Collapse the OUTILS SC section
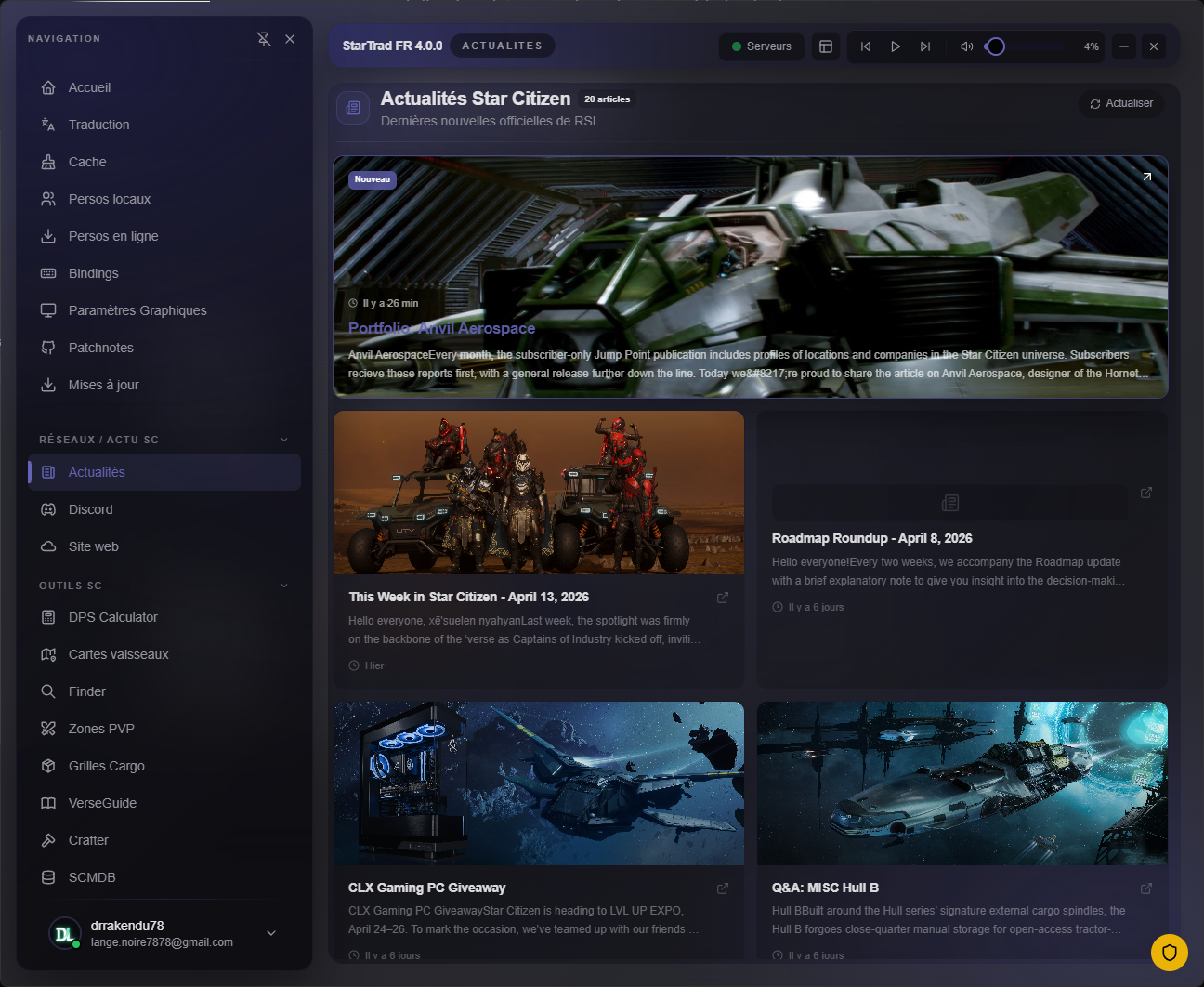The image size is (1204, 987). pyautogui.click(x=284, y=586)
